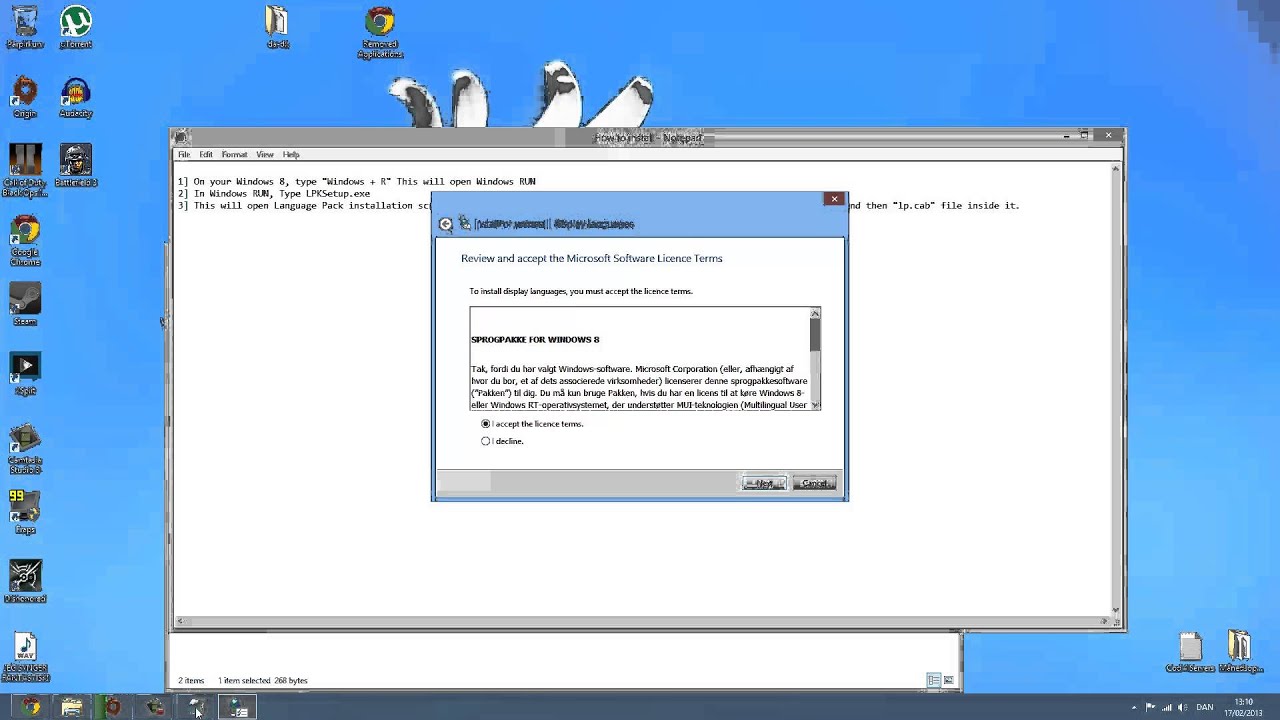Open the zipped folder icon at desktop top
The width and height of the screenshot is (1280, 720).
tap(277, 27)
